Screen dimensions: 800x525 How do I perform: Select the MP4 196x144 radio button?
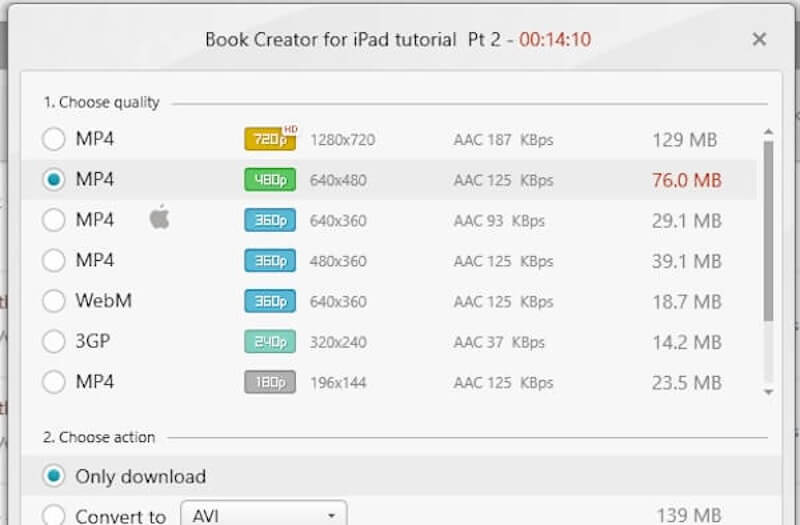pos(54,382)
